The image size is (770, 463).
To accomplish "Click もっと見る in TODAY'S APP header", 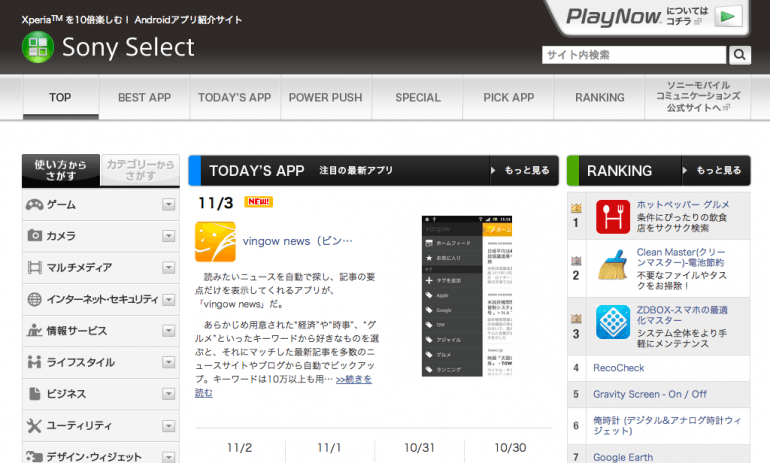I will tap(524, 170).
